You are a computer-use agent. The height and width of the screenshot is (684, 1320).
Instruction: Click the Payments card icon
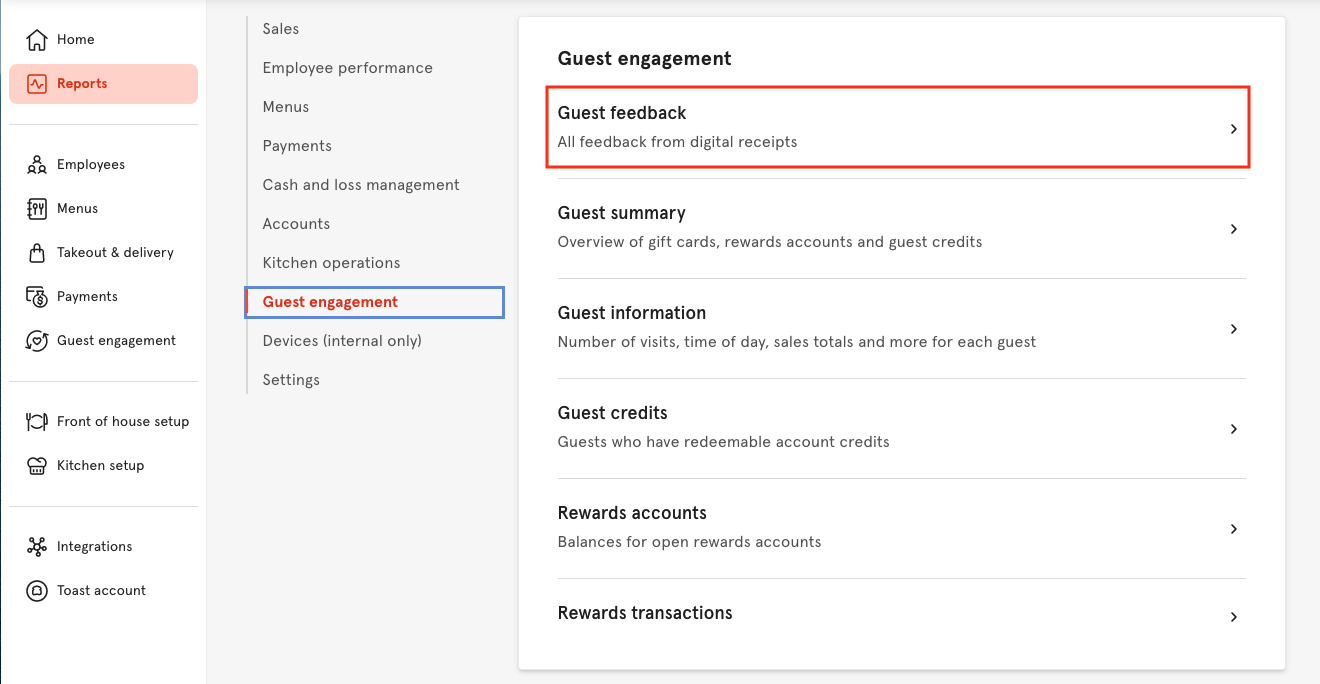tap(35, 296)
